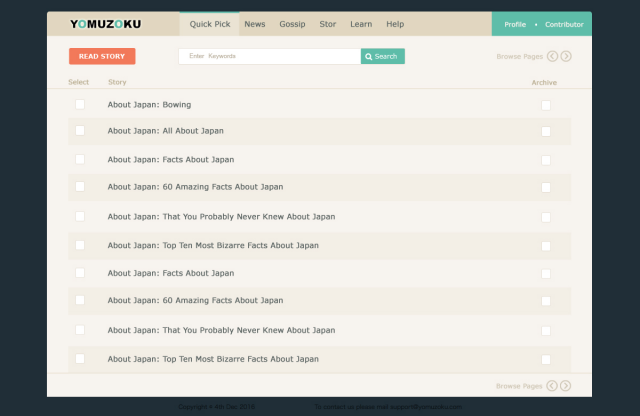Click the Select column header
This screenshot has width=640, height=416.
78,82
